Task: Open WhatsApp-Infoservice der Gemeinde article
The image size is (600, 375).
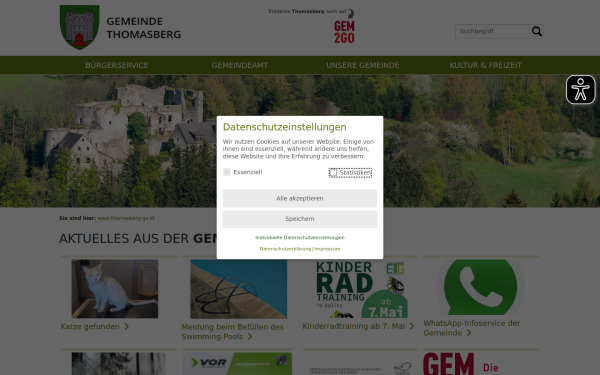Action: pyautogui.click(x=472, y=328)
